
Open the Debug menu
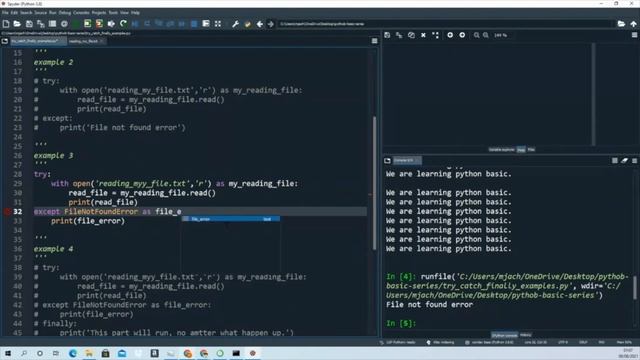(64, 13)
